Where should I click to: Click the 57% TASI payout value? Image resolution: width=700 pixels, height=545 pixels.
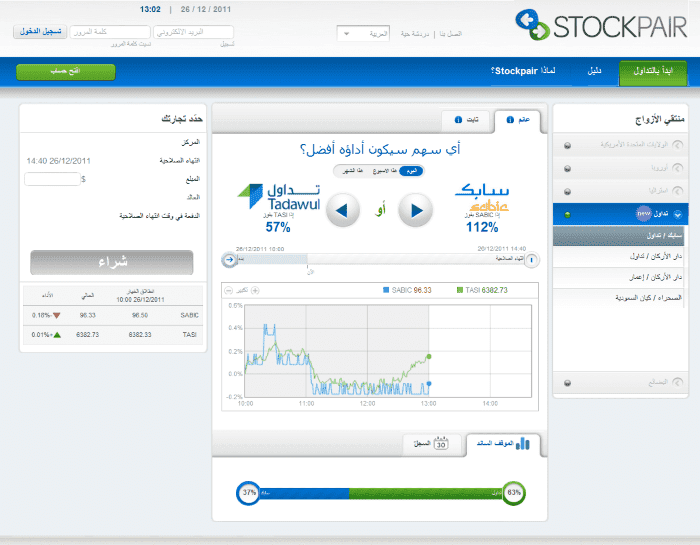click(x=278, y=227)
